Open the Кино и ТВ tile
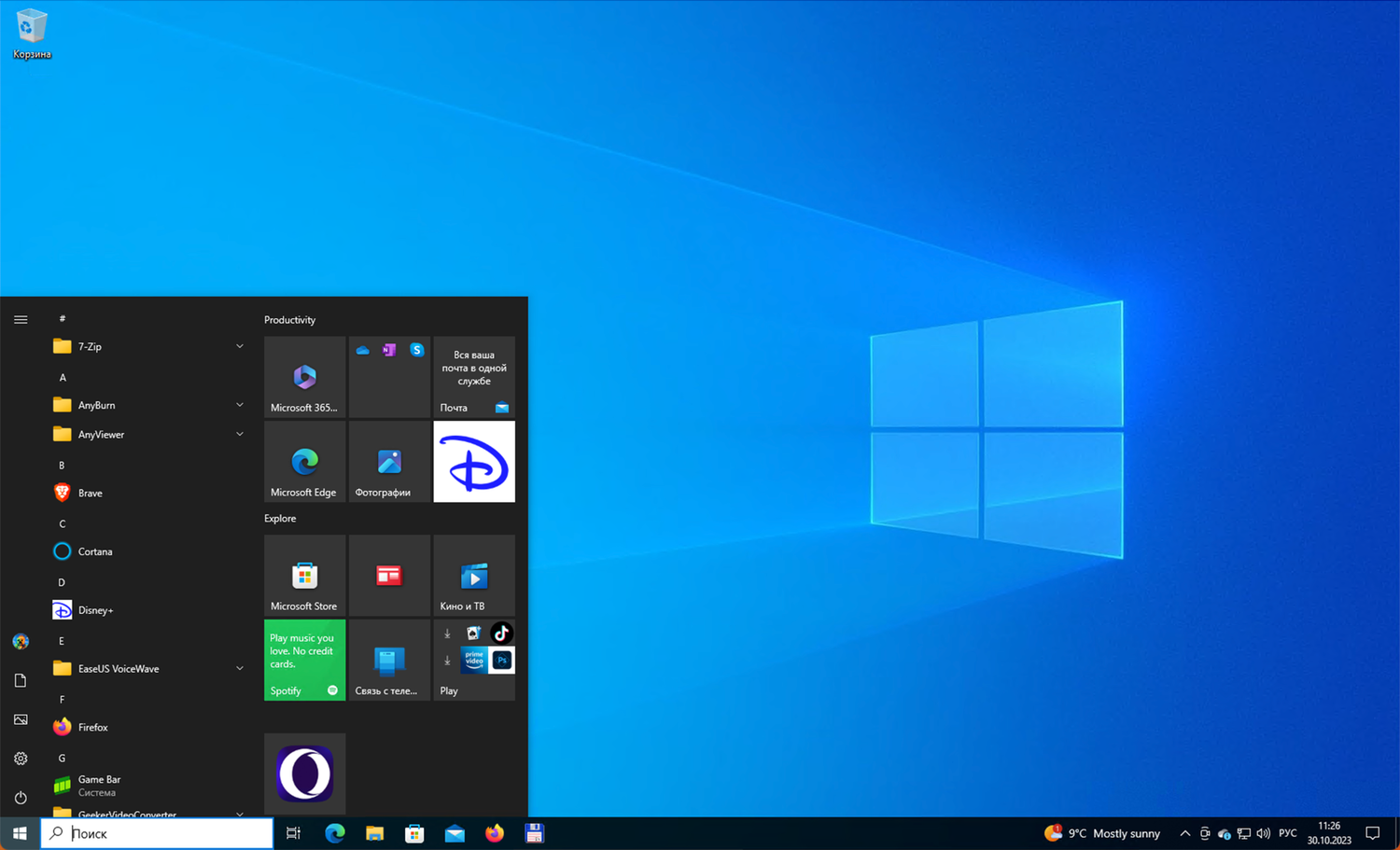Screen dimensions: 1400x850 coord(474,576)
